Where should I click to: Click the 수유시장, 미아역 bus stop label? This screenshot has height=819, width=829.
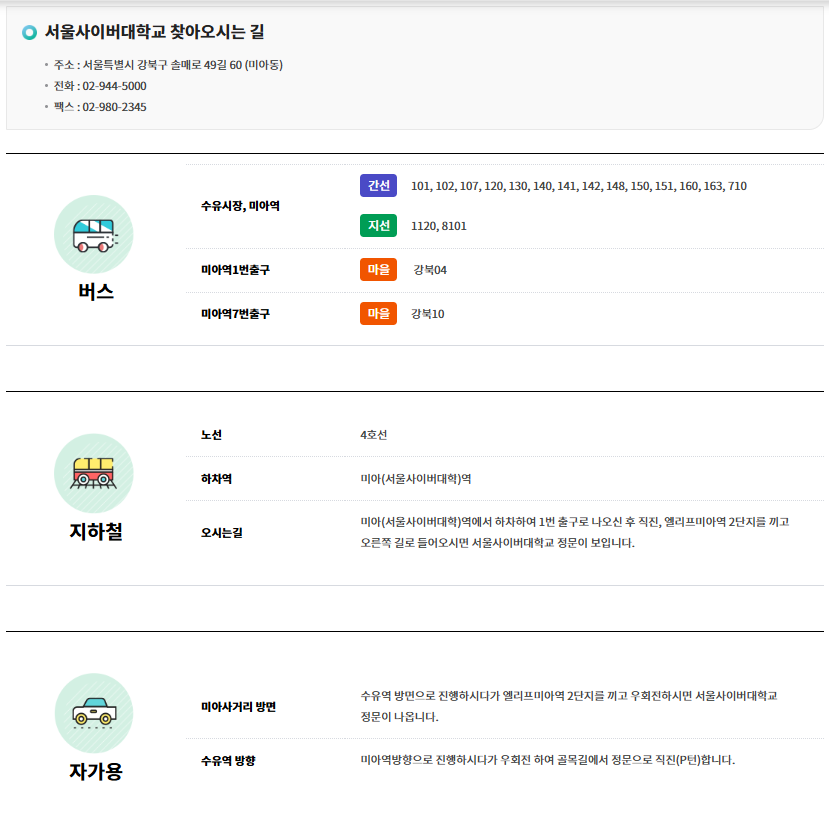241,206
